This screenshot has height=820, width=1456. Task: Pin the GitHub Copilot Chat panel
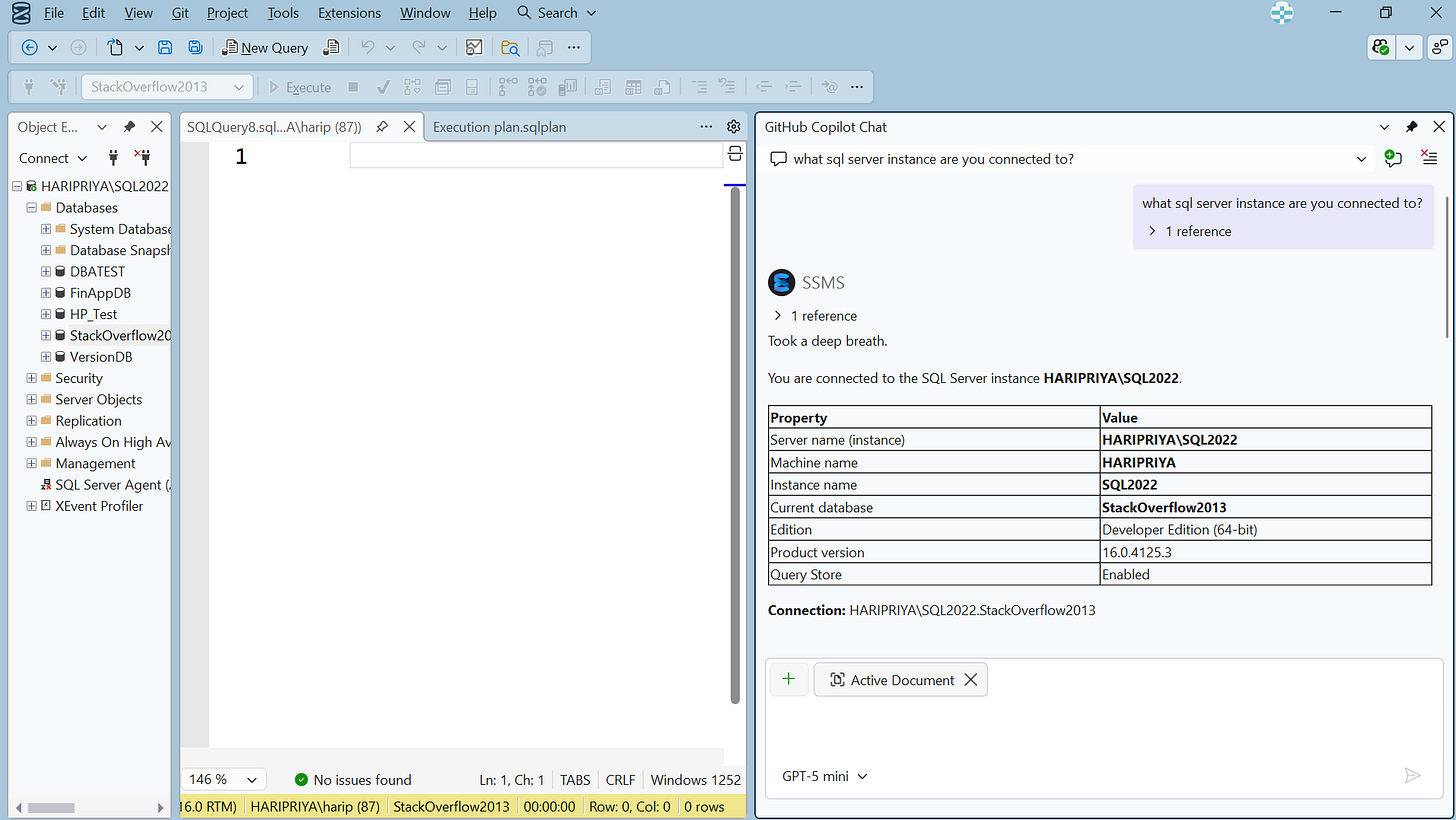point(1411,127)
